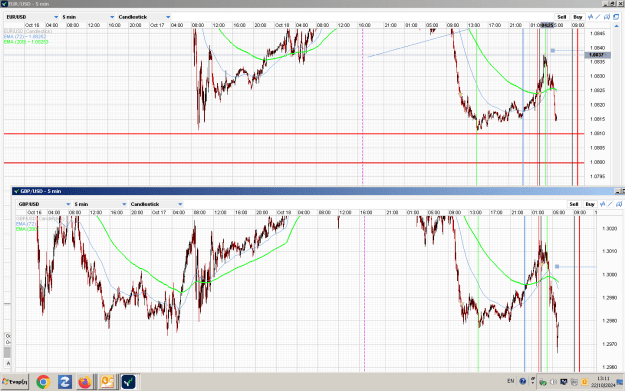Screen dimensions: 625x391
Task: Open the EUR/USD symbol dropdown
Action: coord(32,17)
